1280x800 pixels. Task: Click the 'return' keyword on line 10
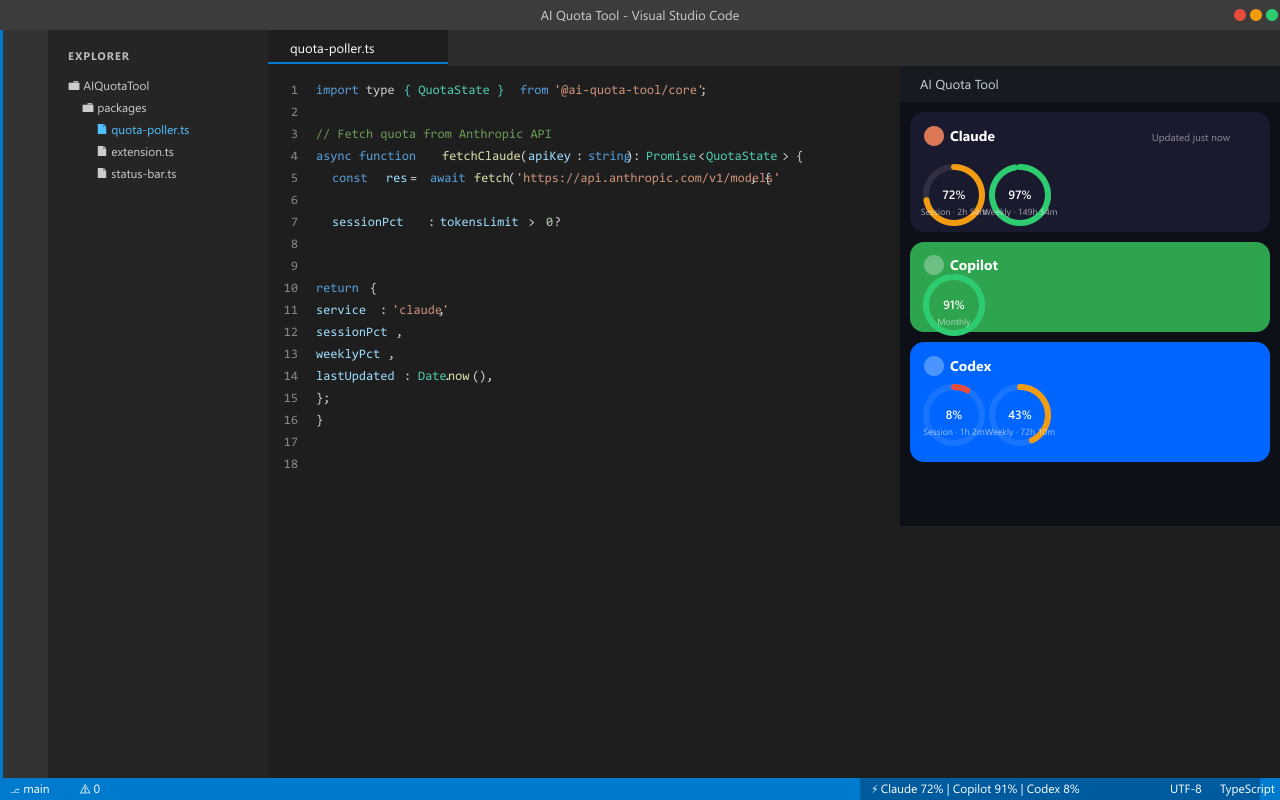tap(337, 288)
